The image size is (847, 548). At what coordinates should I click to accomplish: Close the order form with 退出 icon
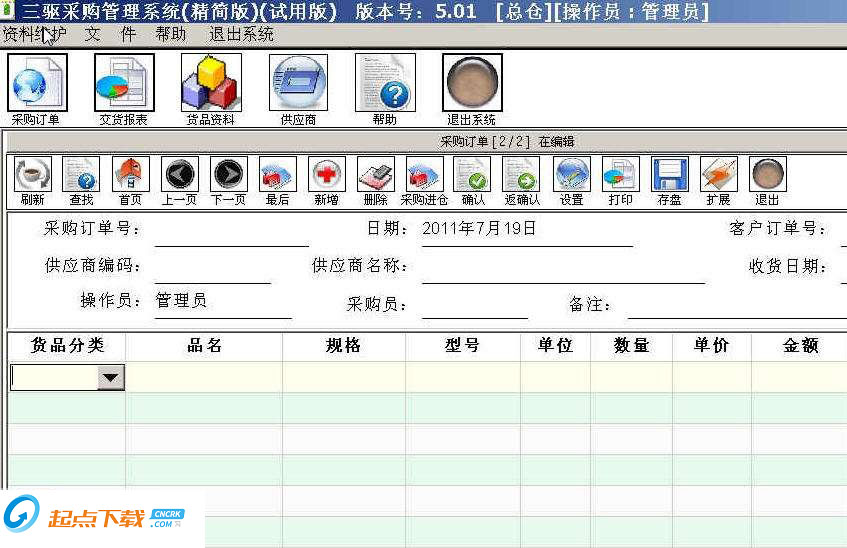[x=768, y=174]
